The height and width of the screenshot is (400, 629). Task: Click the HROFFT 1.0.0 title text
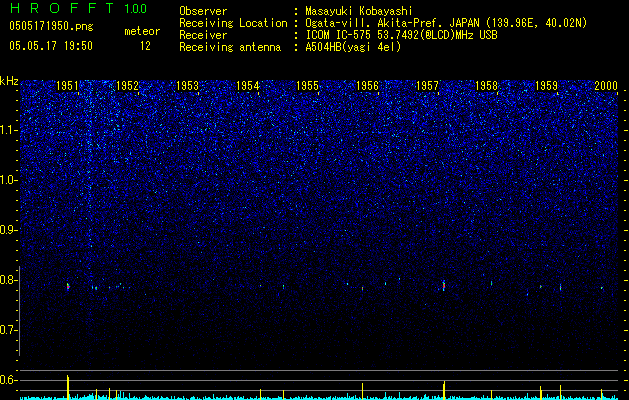(x=78, y=8)
